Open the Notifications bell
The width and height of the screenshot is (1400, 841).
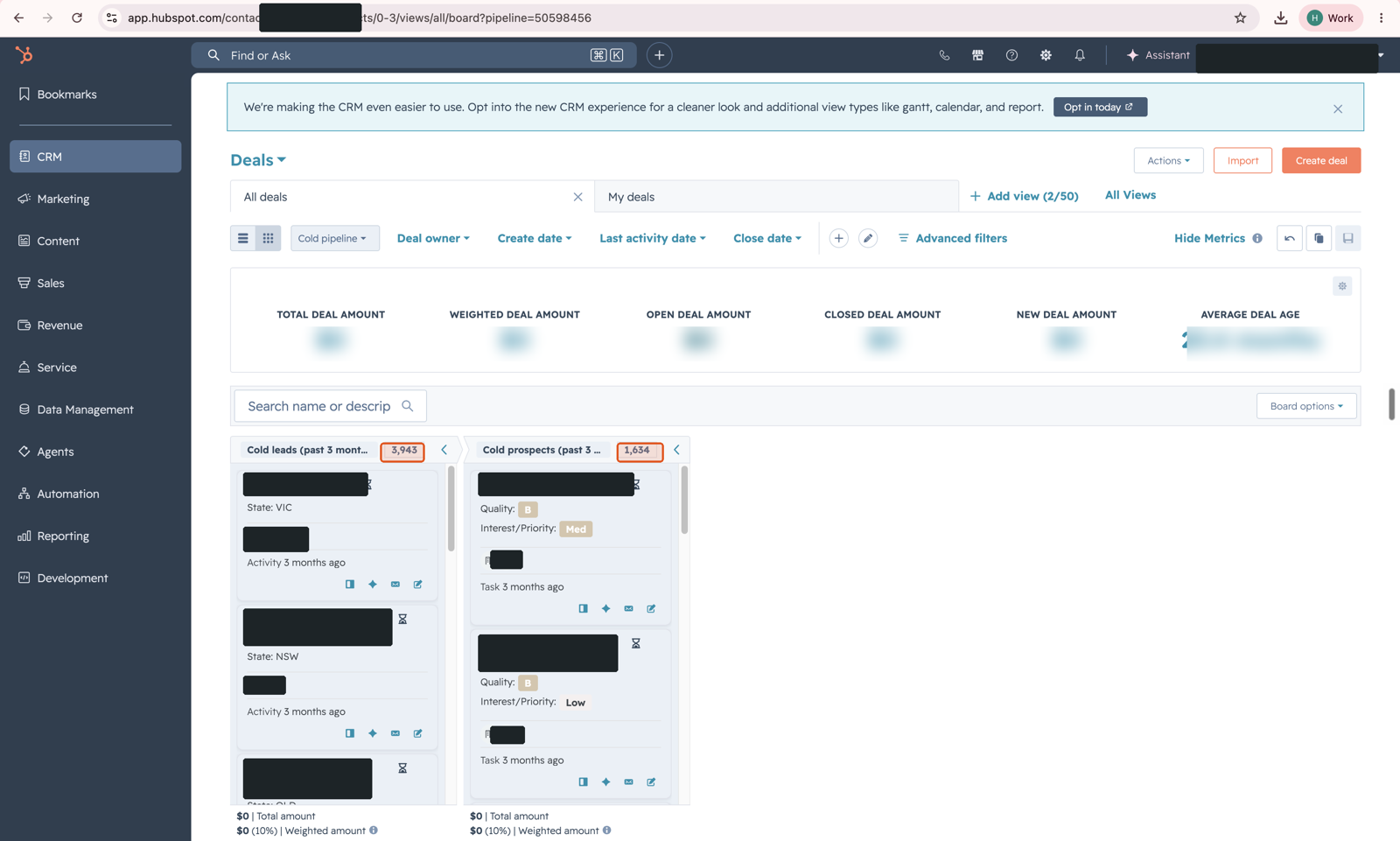point(1080,55)
